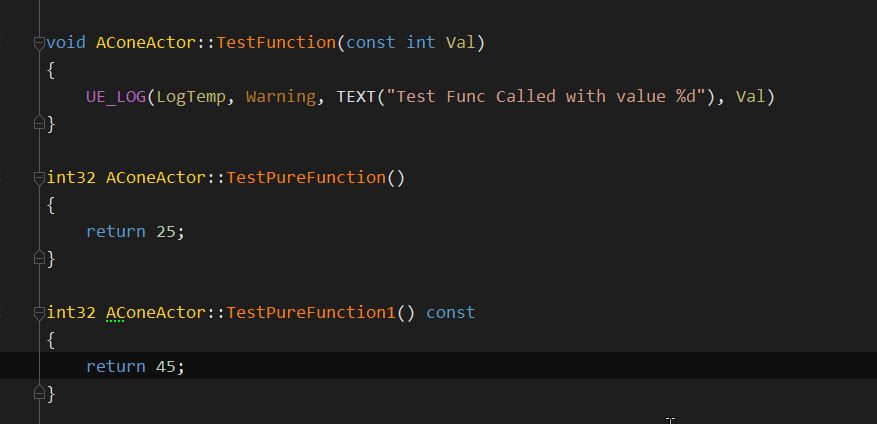Collapse the TestFunction code block
The width and height of the screenshot is (877, 424).
click(39, 43)
